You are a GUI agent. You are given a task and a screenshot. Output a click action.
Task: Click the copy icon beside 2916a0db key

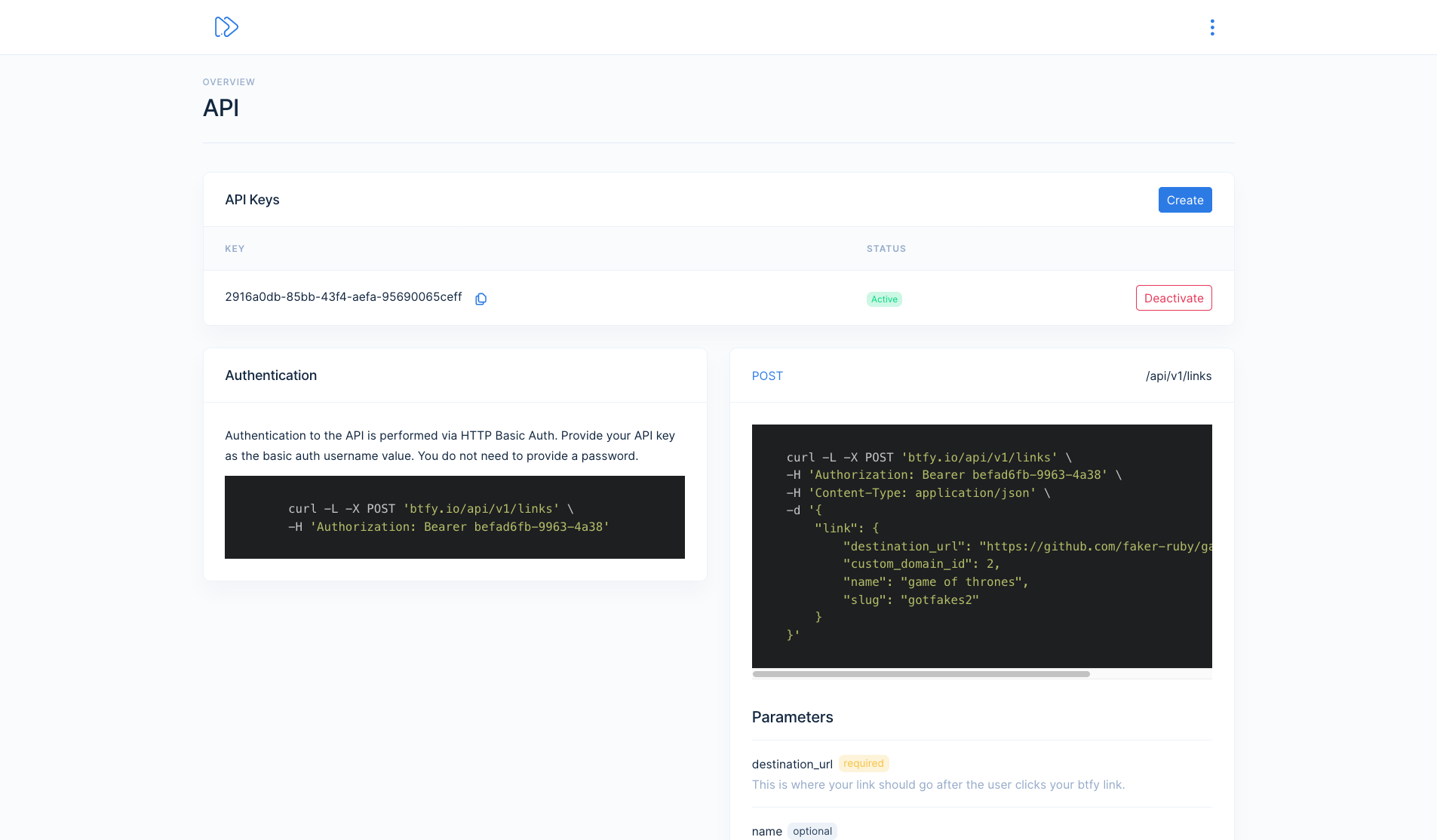481,299
